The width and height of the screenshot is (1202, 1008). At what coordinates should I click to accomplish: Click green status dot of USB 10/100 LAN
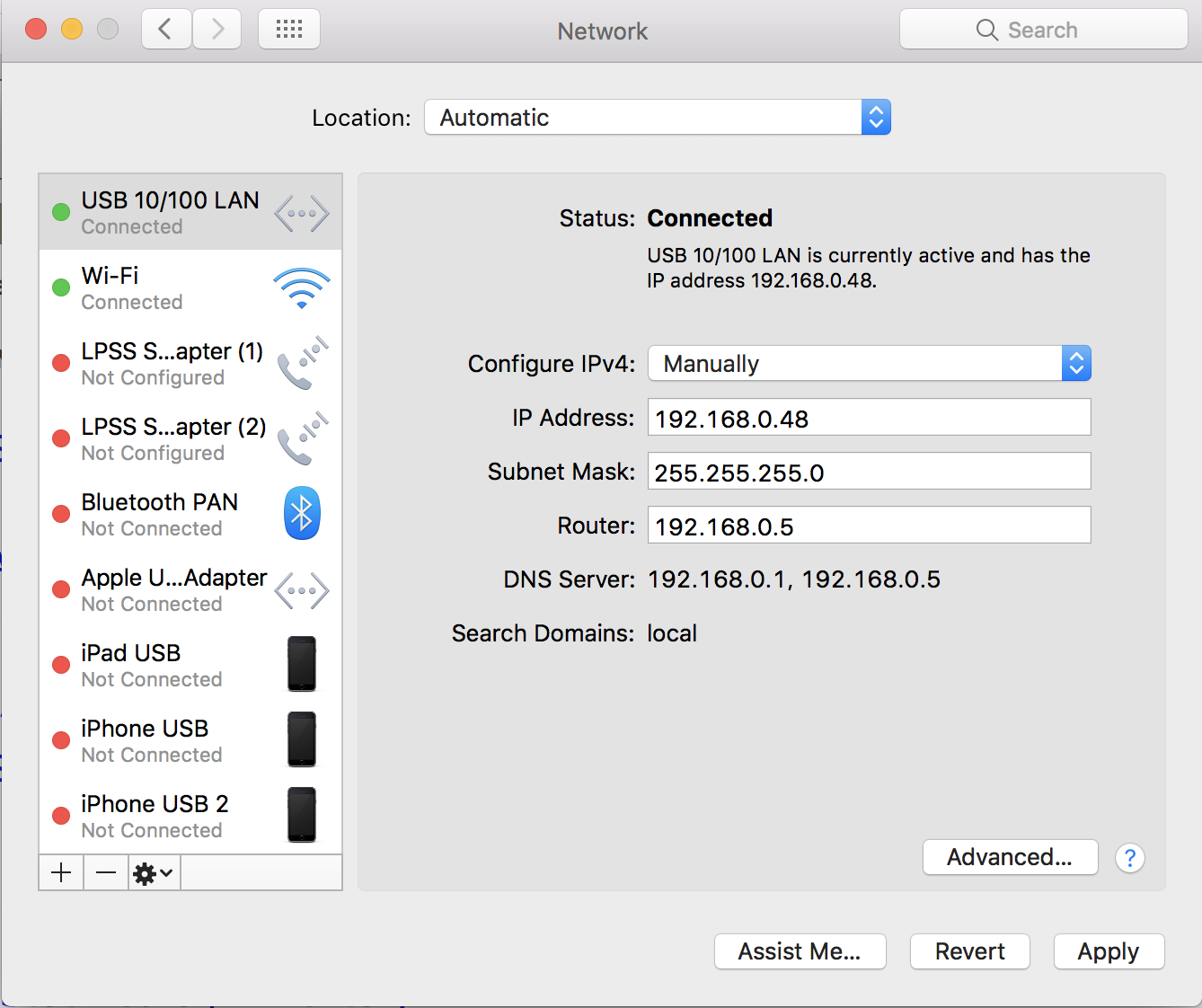[61, 212]
